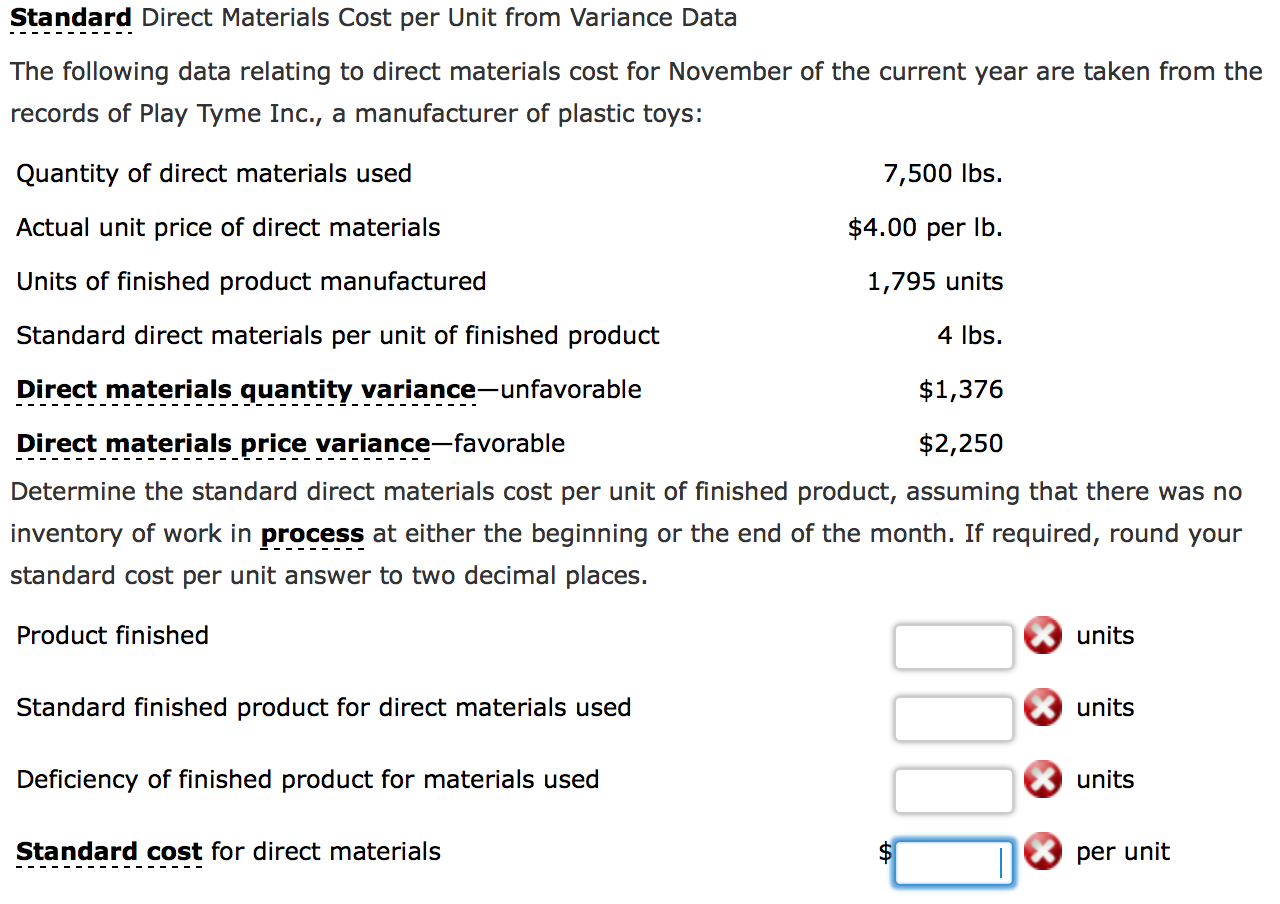Click error icon next to Standard cost field
The height and width of the screenshot is (904, 1280).
(x=1042, y=852)
